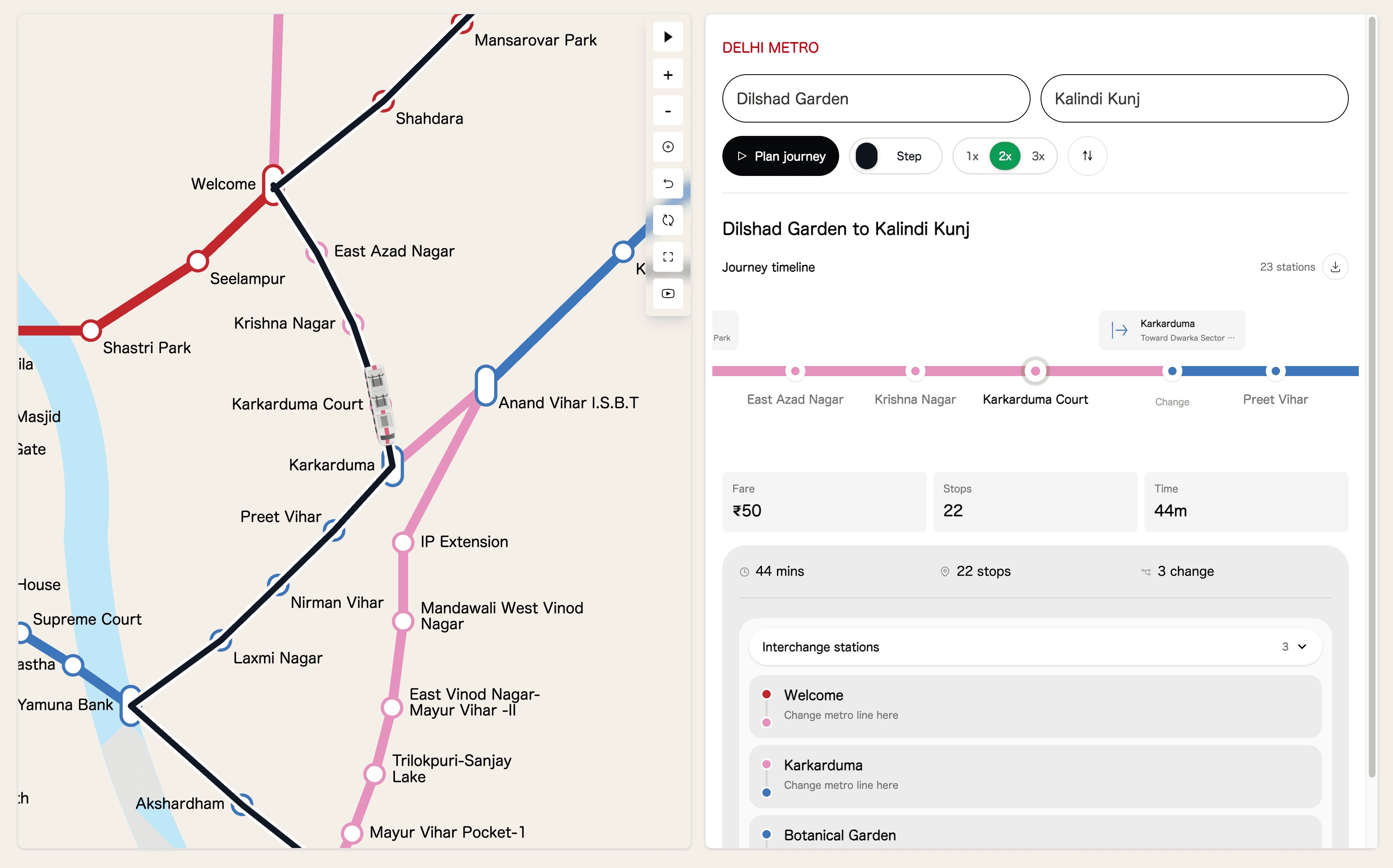
Task: Click the Seelampur station marker on map
Action: (x=198, y=261)
